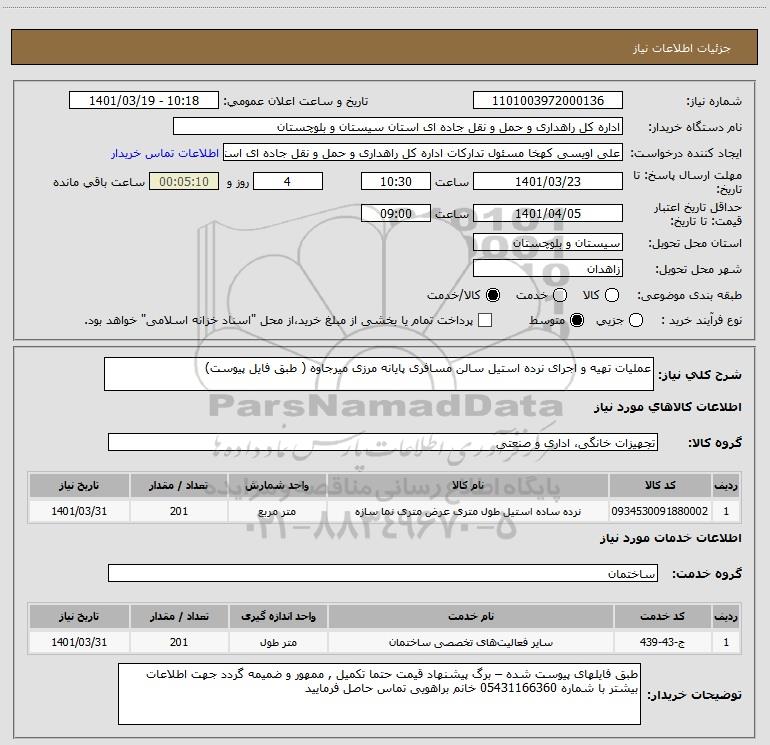Select services table quantity 201 cell
The height and width of the screenshot is (745, 770).
tap(179, 642)
